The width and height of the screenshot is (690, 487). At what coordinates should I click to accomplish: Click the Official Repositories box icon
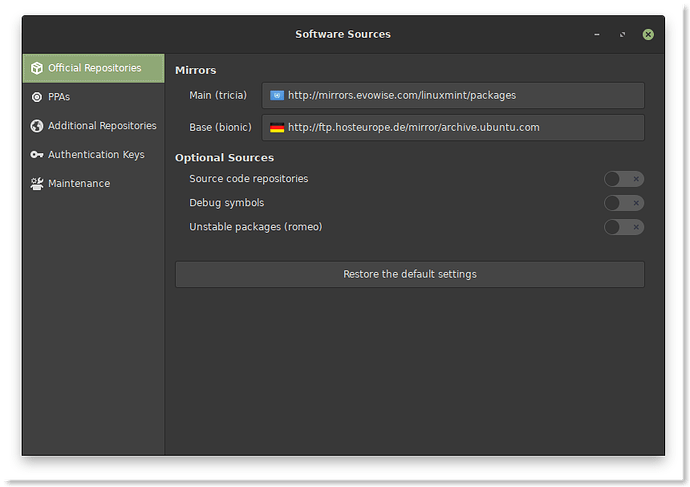pyautogui.click(x=37, y=68)
